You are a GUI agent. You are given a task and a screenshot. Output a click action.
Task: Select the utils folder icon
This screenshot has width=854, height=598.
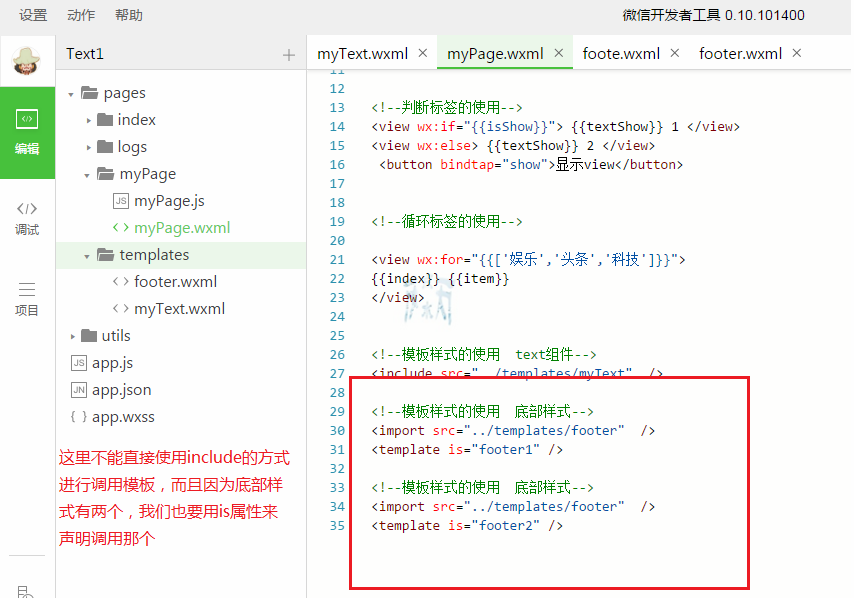[x=89, y=335]
